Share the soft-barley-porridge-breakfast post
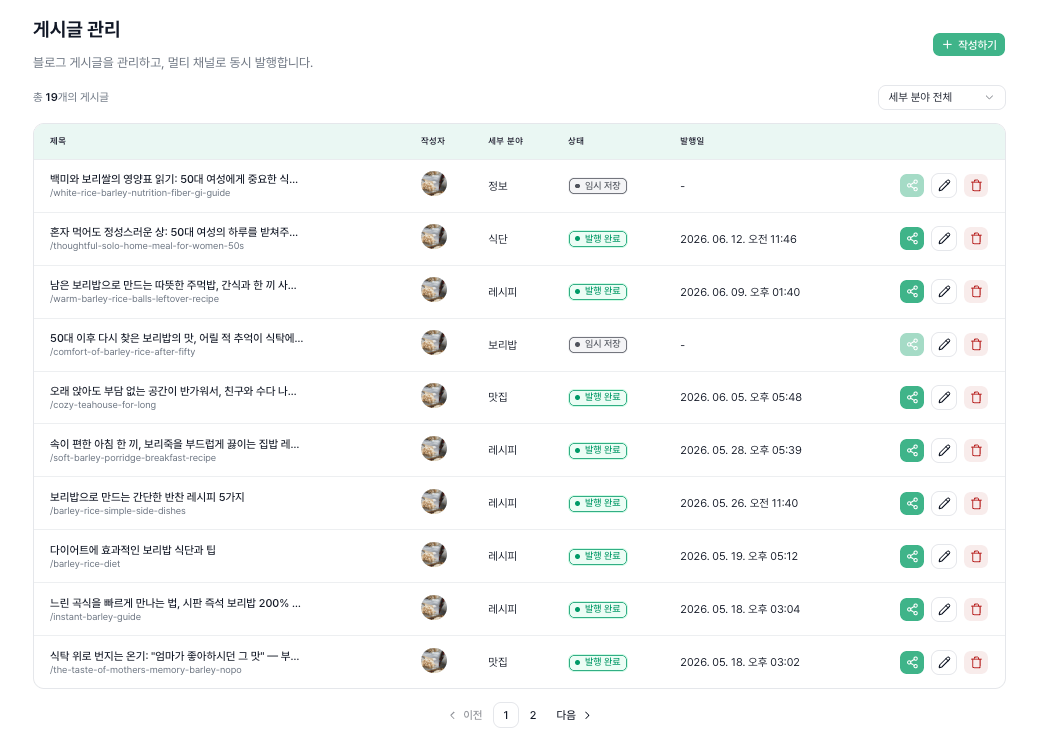This screenshot has height=747, width=1042. (912, 450)
